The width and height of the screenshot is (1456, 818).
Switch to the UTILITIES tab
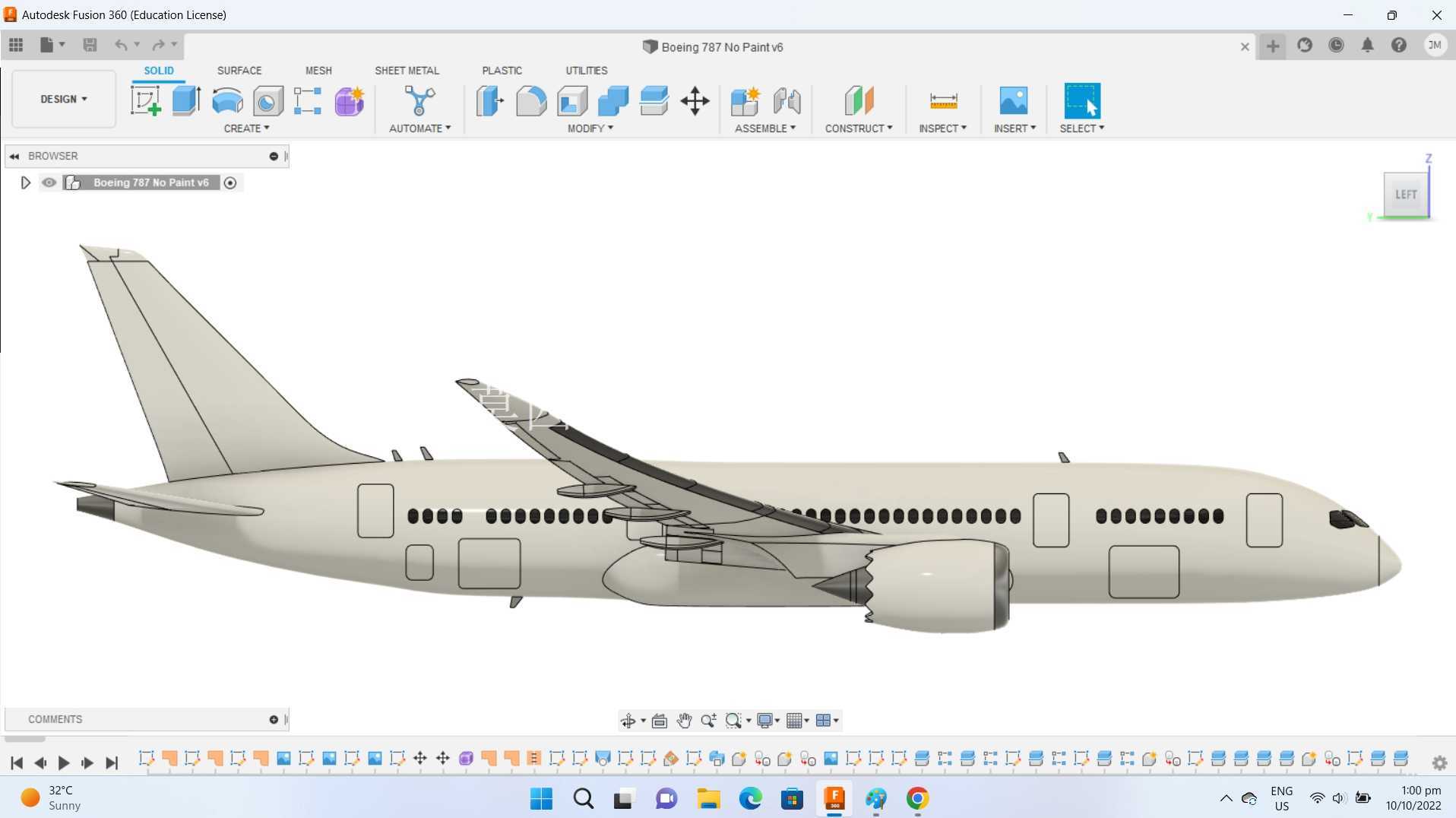(586, 71)
